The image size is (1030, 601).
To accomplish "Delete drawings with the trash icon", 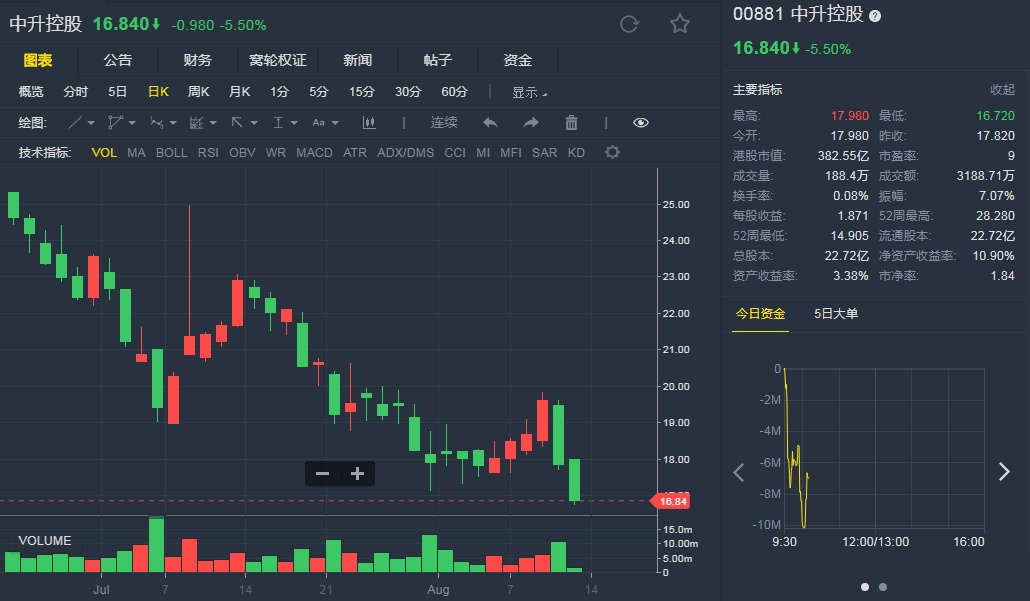I will click(572, 123).
